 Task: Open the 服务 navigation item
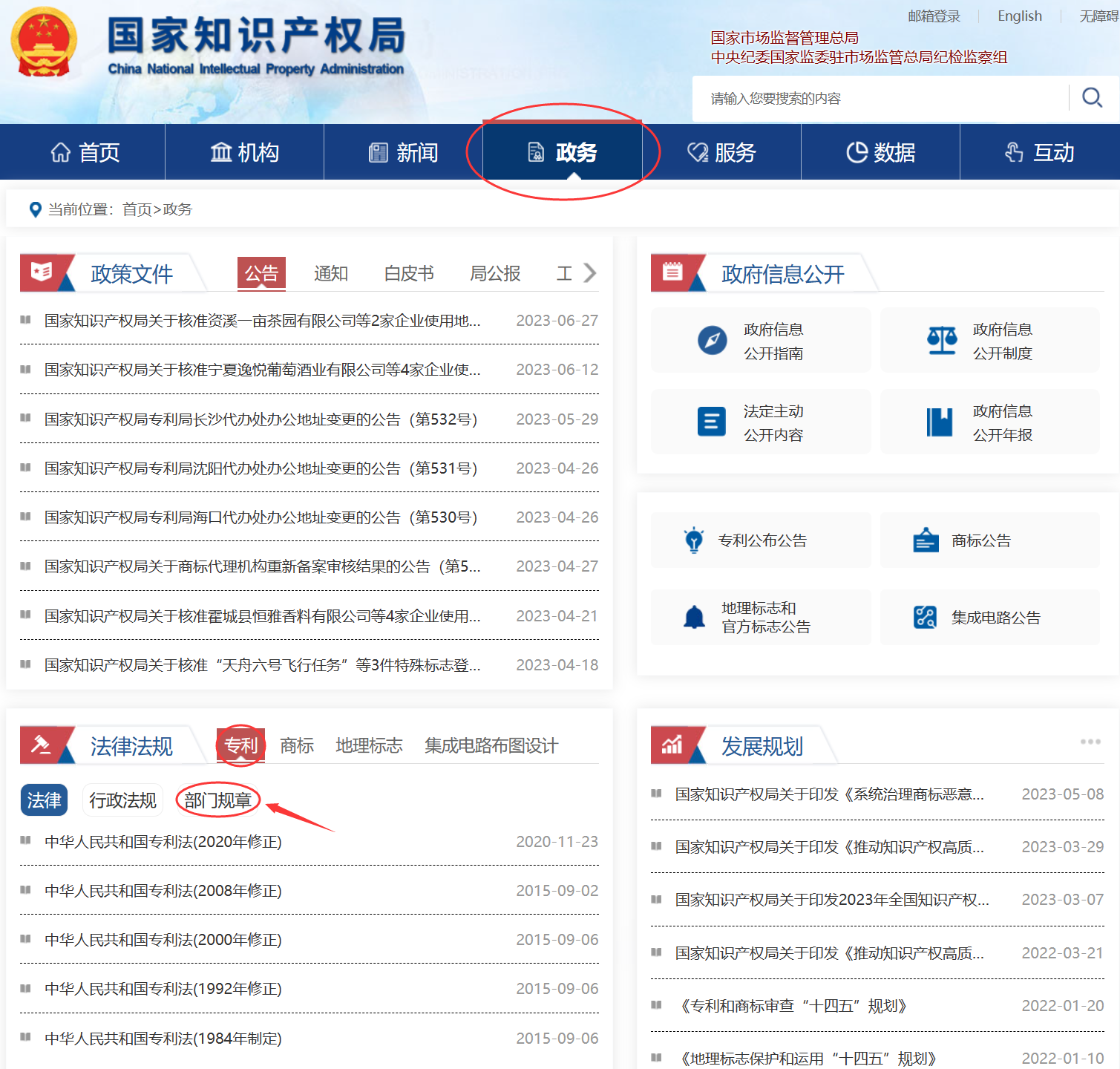point(721,152)
